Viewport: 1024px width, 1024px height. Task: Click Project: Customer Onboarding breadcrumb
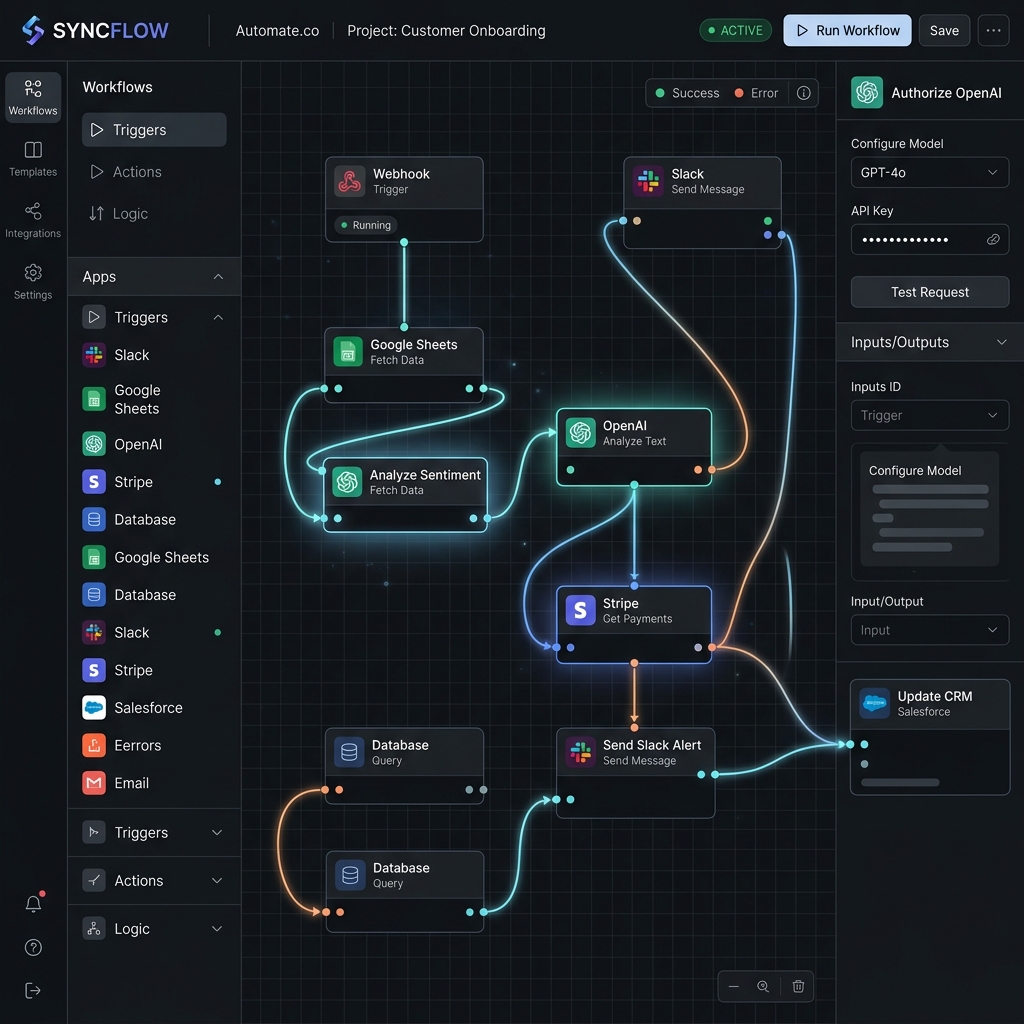click(x=446, y=31)
